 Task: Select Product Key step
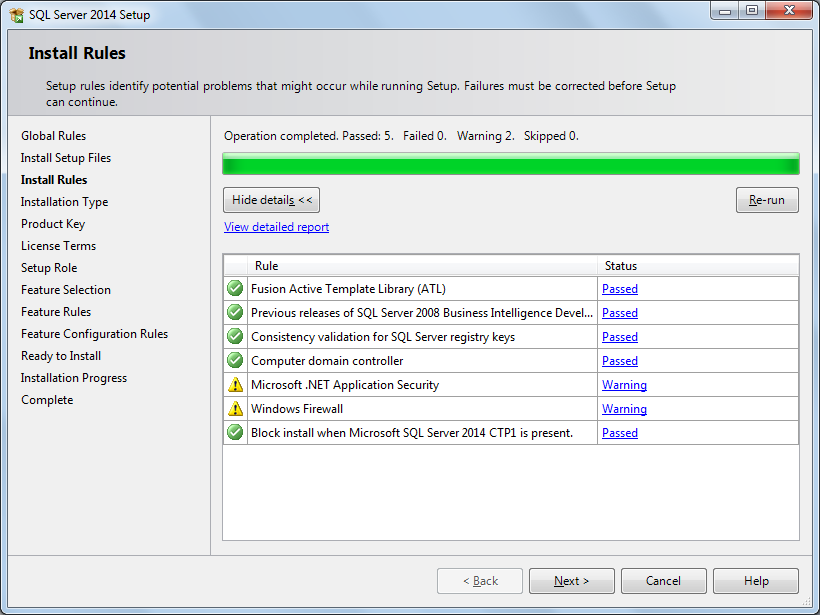tap(53, 224)
